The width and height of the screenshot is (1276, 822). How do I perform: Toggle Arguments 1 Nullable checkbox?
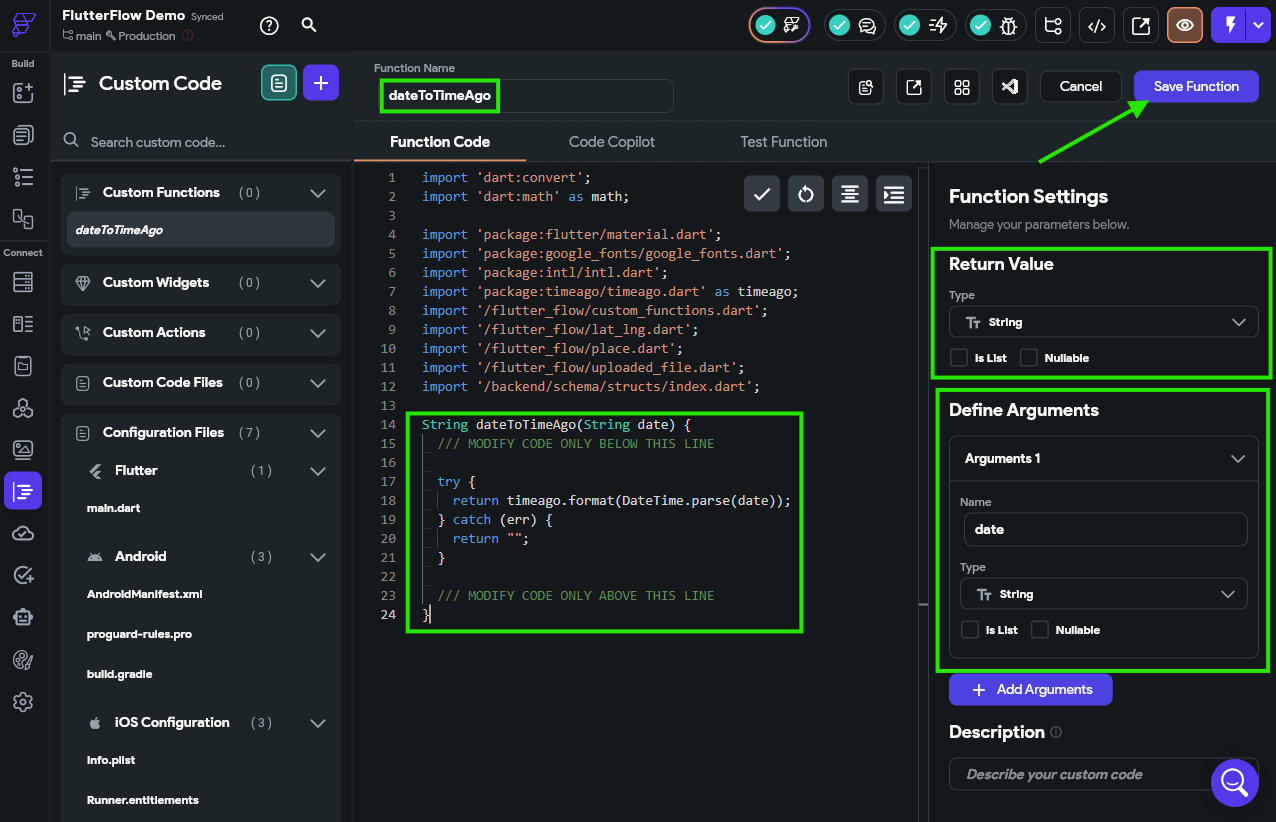(x=1040, y=630)
